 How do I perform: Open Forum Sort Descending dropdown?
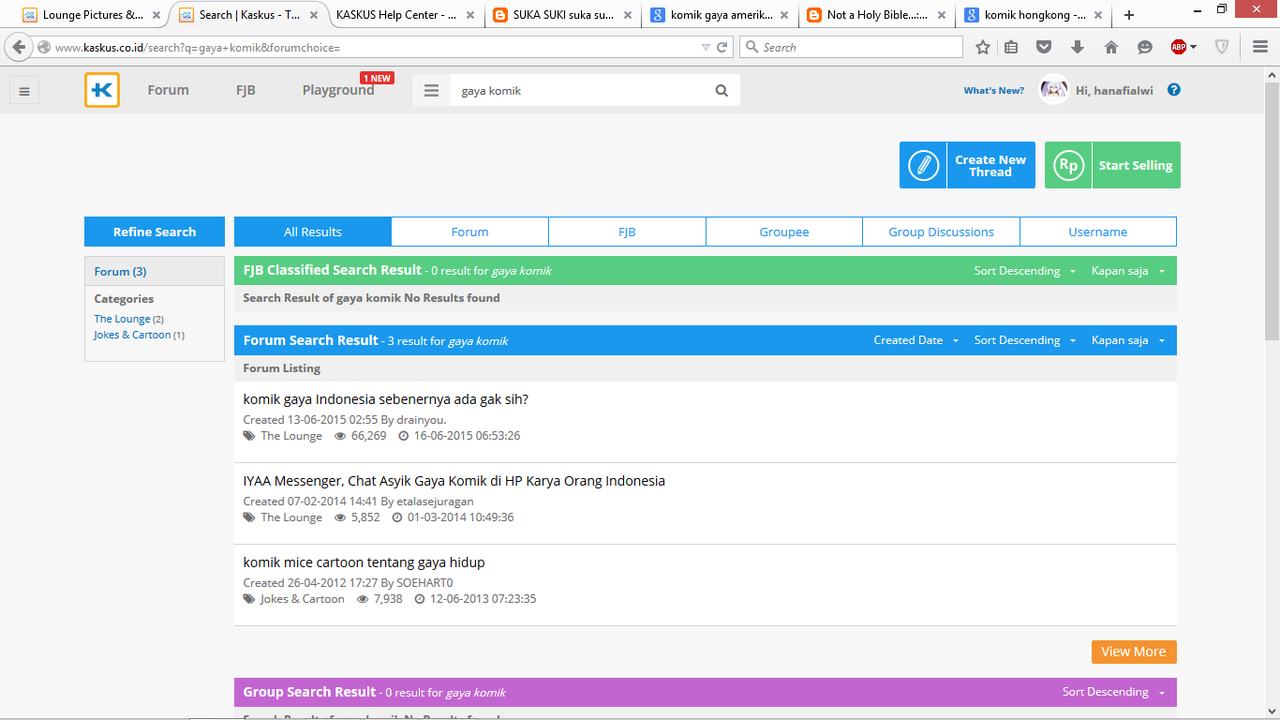(x=1025, y=340)
